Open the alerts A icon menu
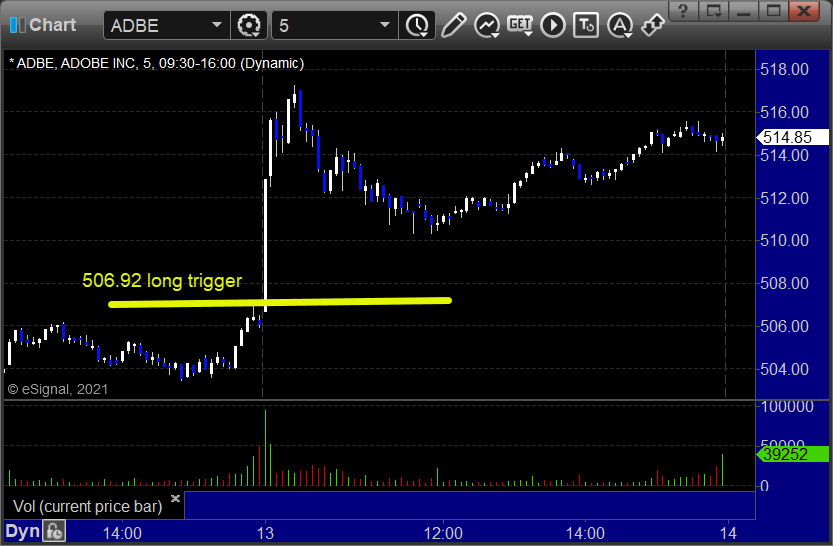Screen dimensions: 833x546 (619, 25)
